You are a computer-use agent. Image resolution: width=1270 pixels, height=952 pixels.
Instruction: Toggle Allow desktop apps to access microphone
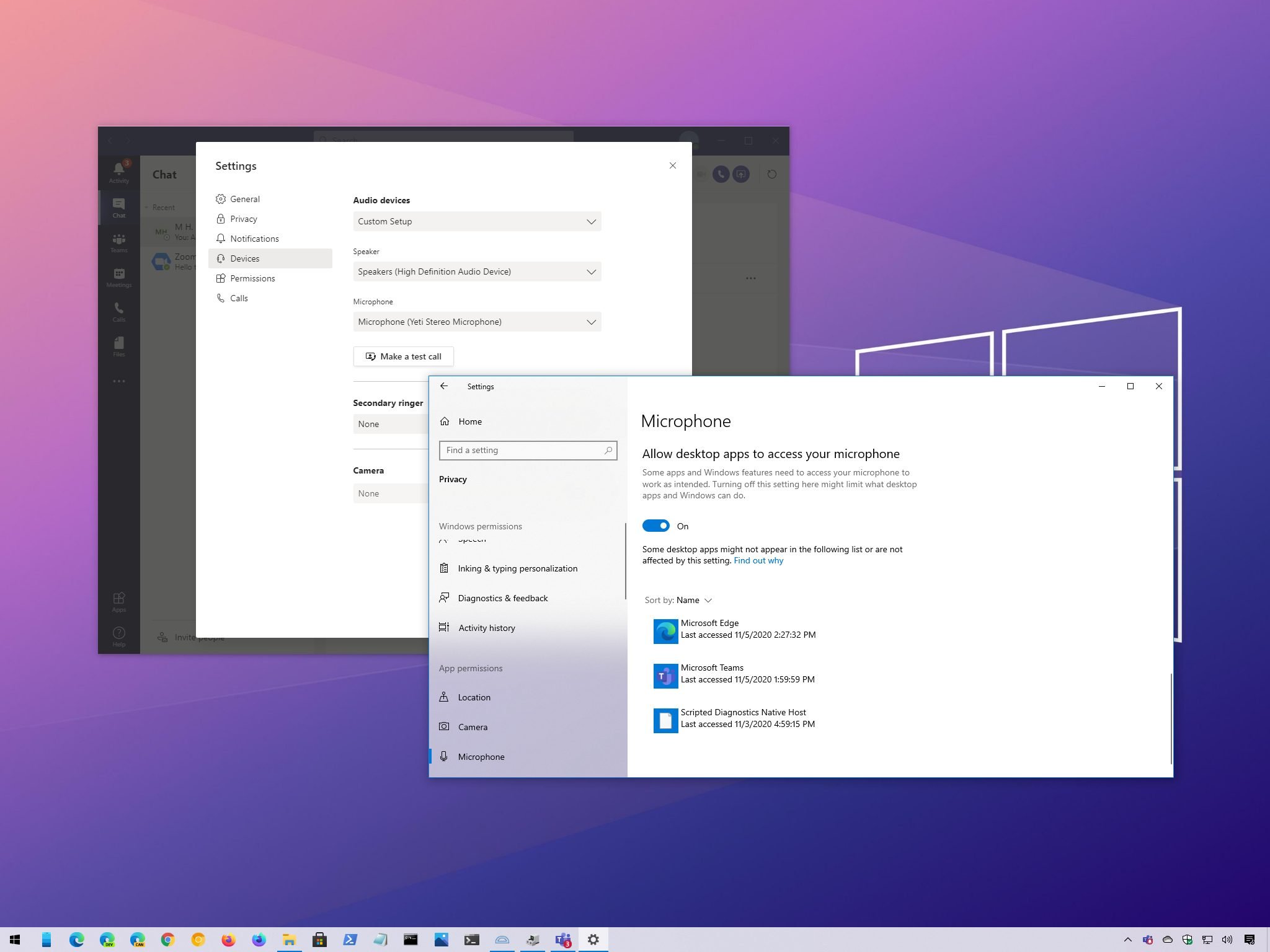click(x=655, y=526)
